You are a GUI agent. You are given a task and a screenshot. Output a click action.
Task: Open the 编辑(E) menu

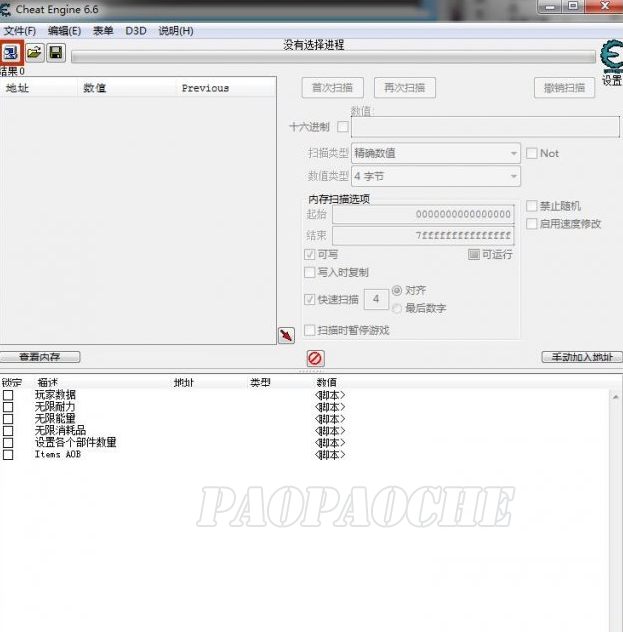click(64, 31)
